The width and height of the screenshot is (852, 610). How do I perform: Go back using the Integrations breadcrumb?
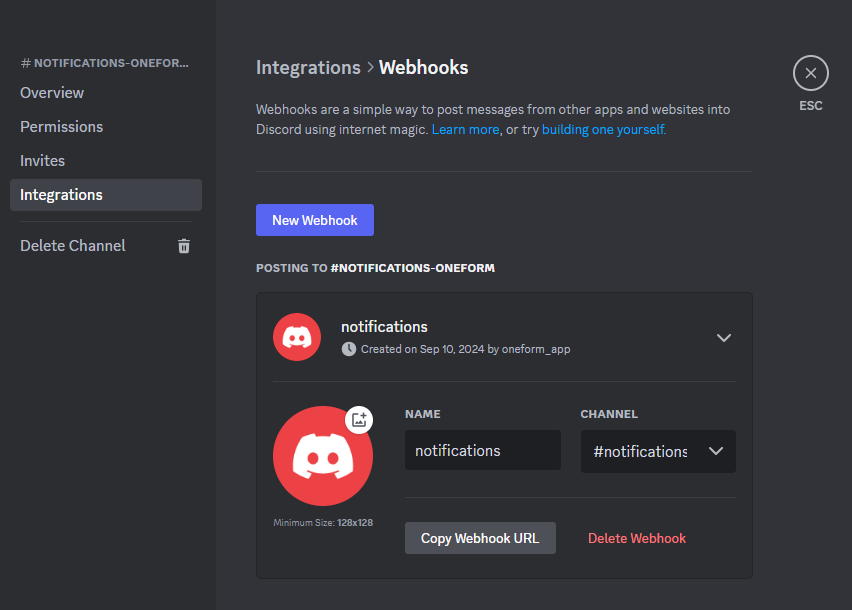coord(308,67)
